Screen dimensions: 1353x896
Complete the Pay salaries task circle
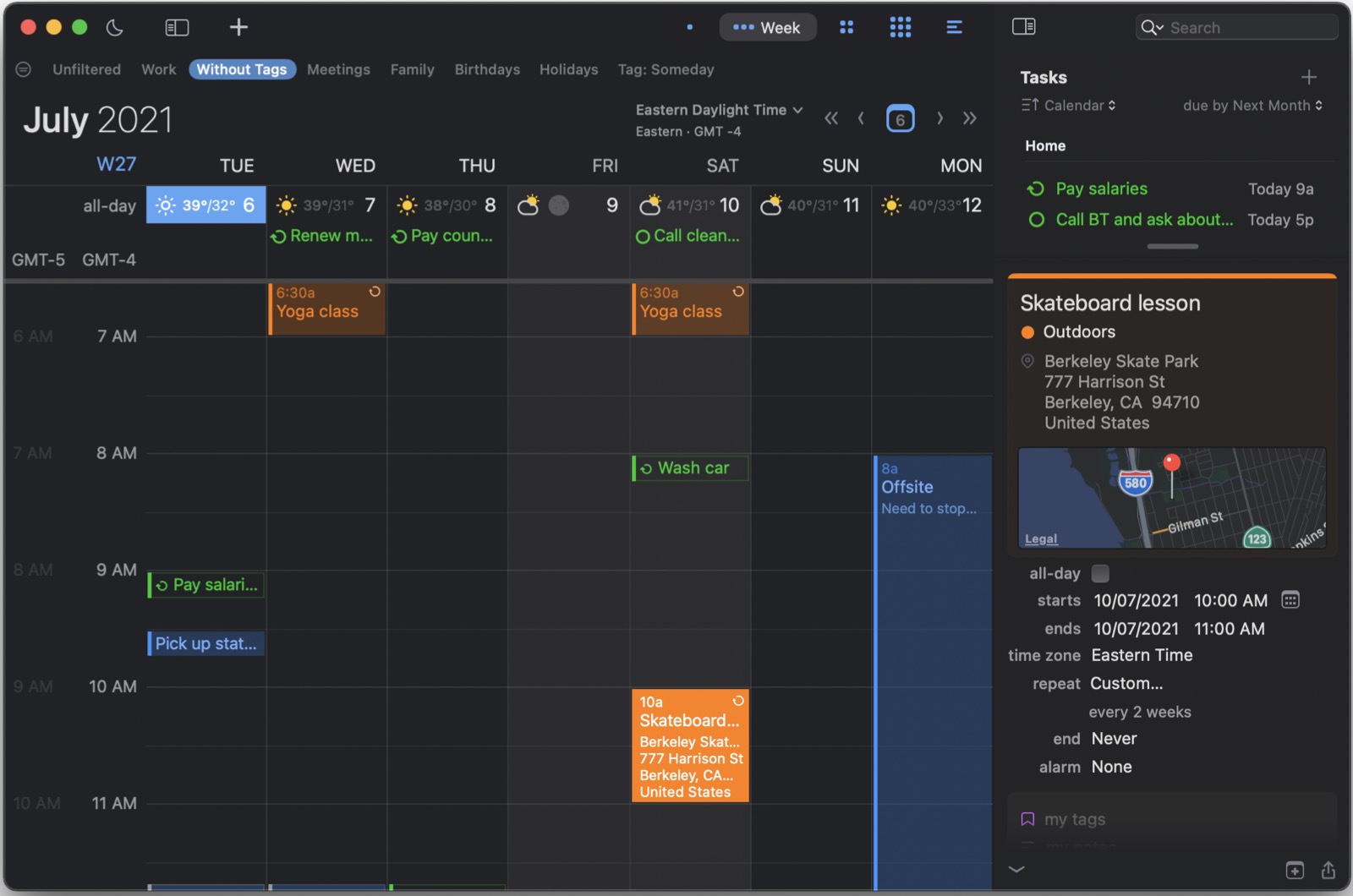point(1036,188)
